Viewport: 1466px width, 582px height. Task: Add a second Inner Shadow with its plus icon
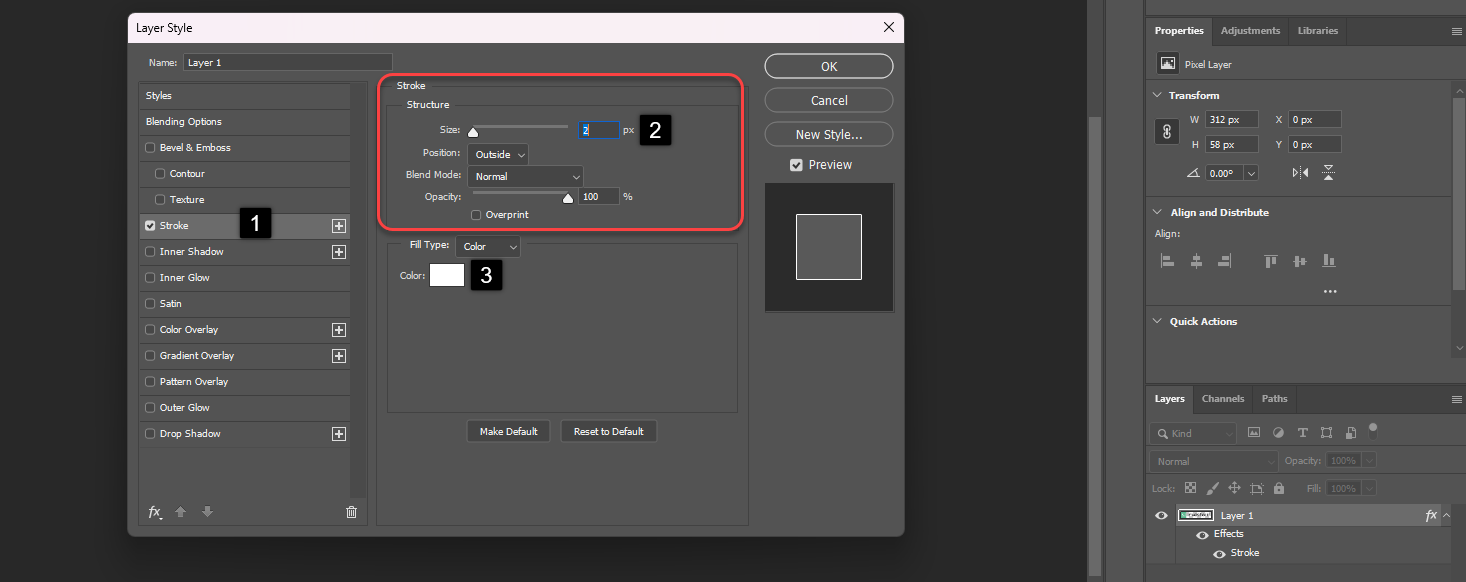point(339,251)
